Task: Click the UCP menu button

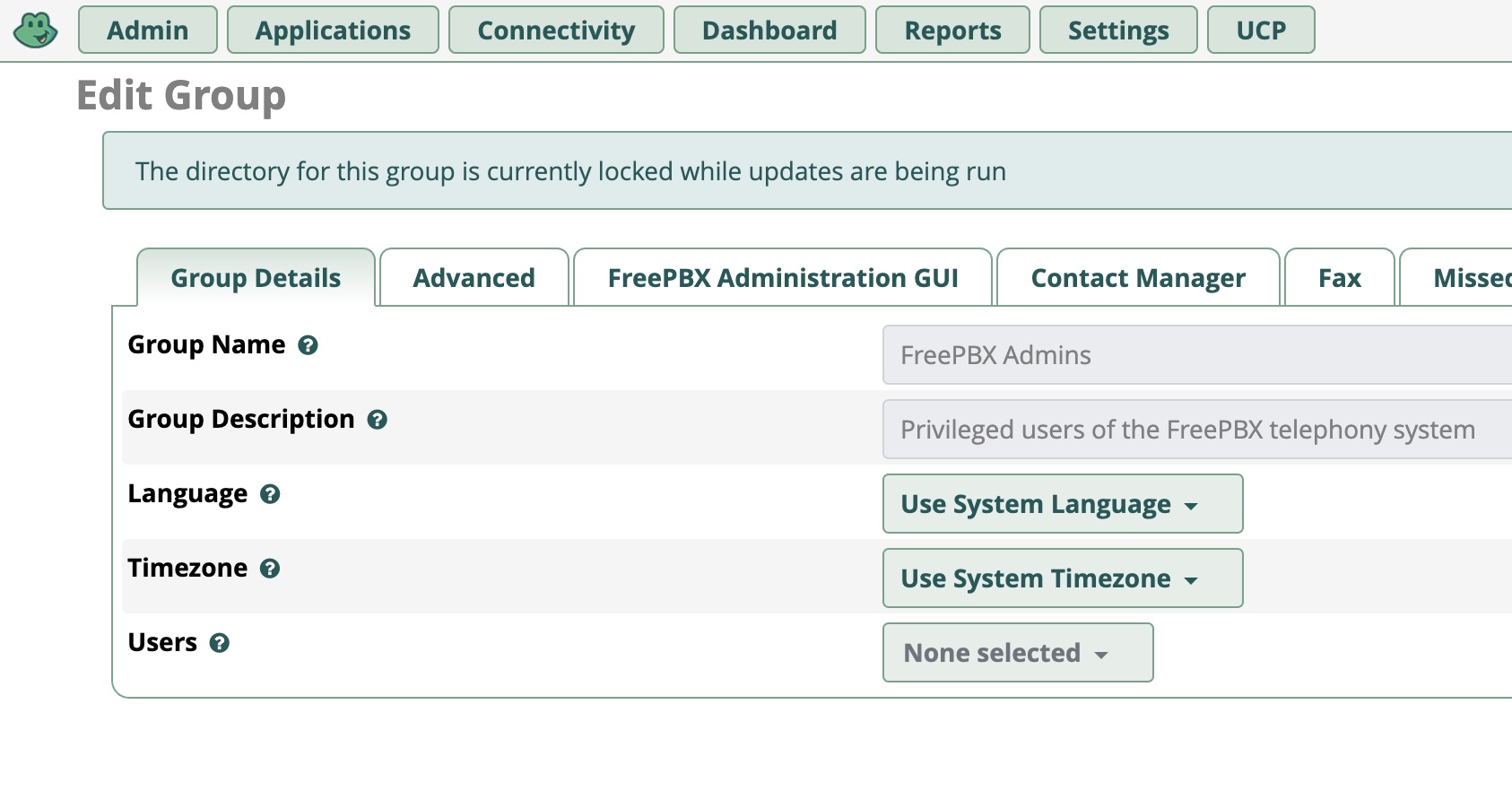Action: (1261, 30)
